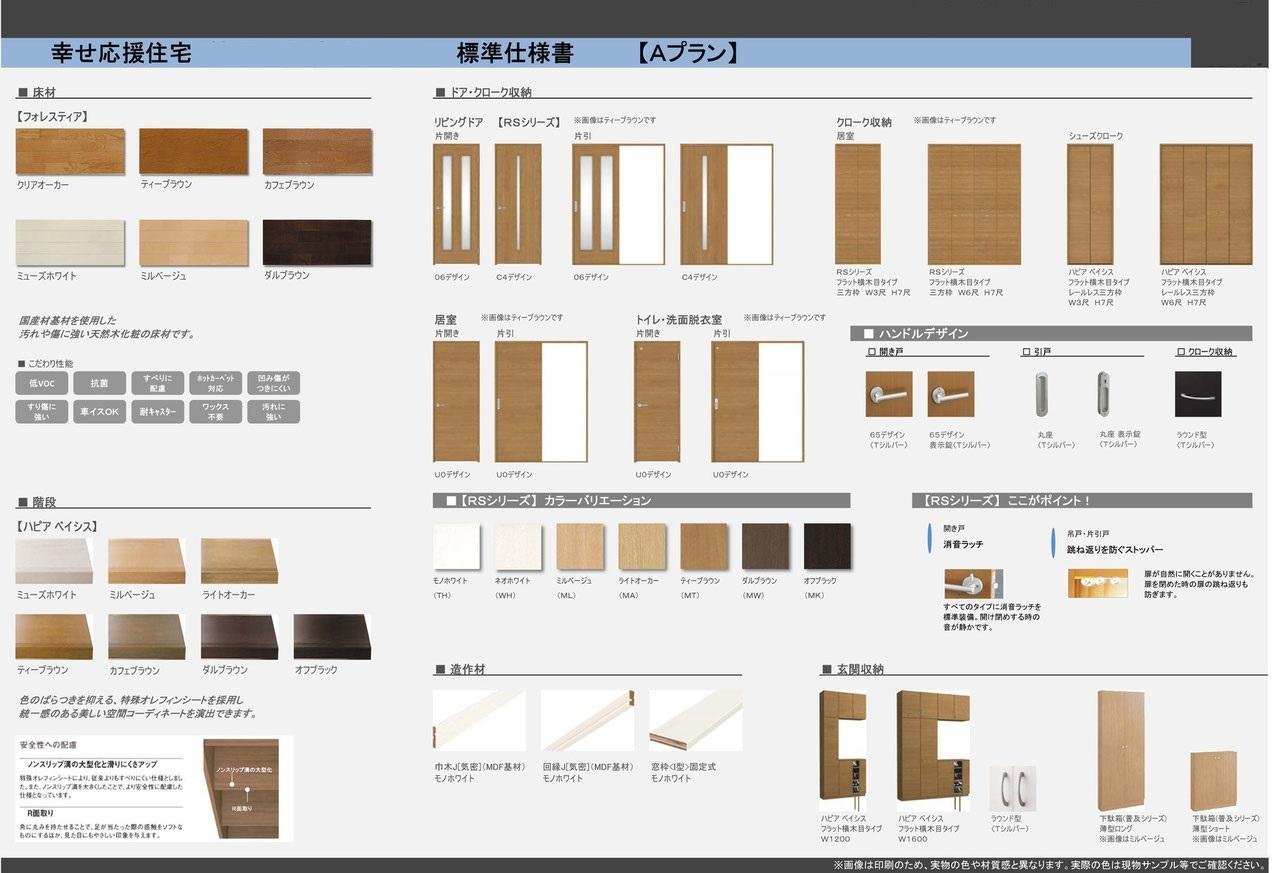The image size is (1280, 873).
Task: Select the 居室 片引 U0デザイン sliding door
Action: (541, 402)
